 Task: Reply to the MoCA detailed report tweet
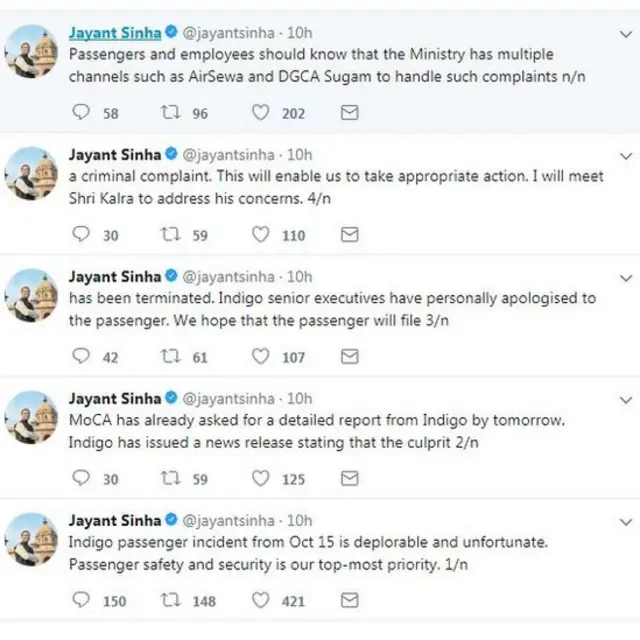83,479
